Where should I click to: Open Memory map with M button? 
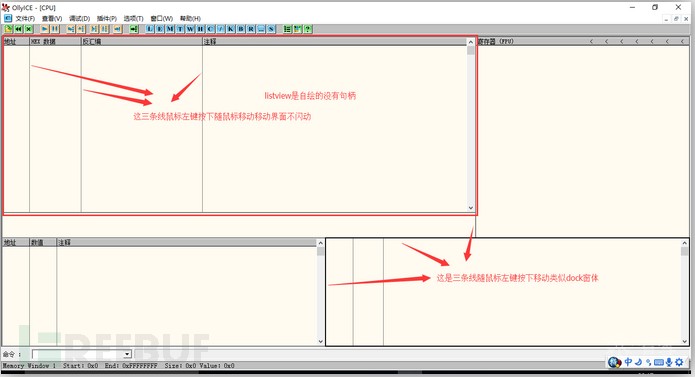click(x=170, y=29)
